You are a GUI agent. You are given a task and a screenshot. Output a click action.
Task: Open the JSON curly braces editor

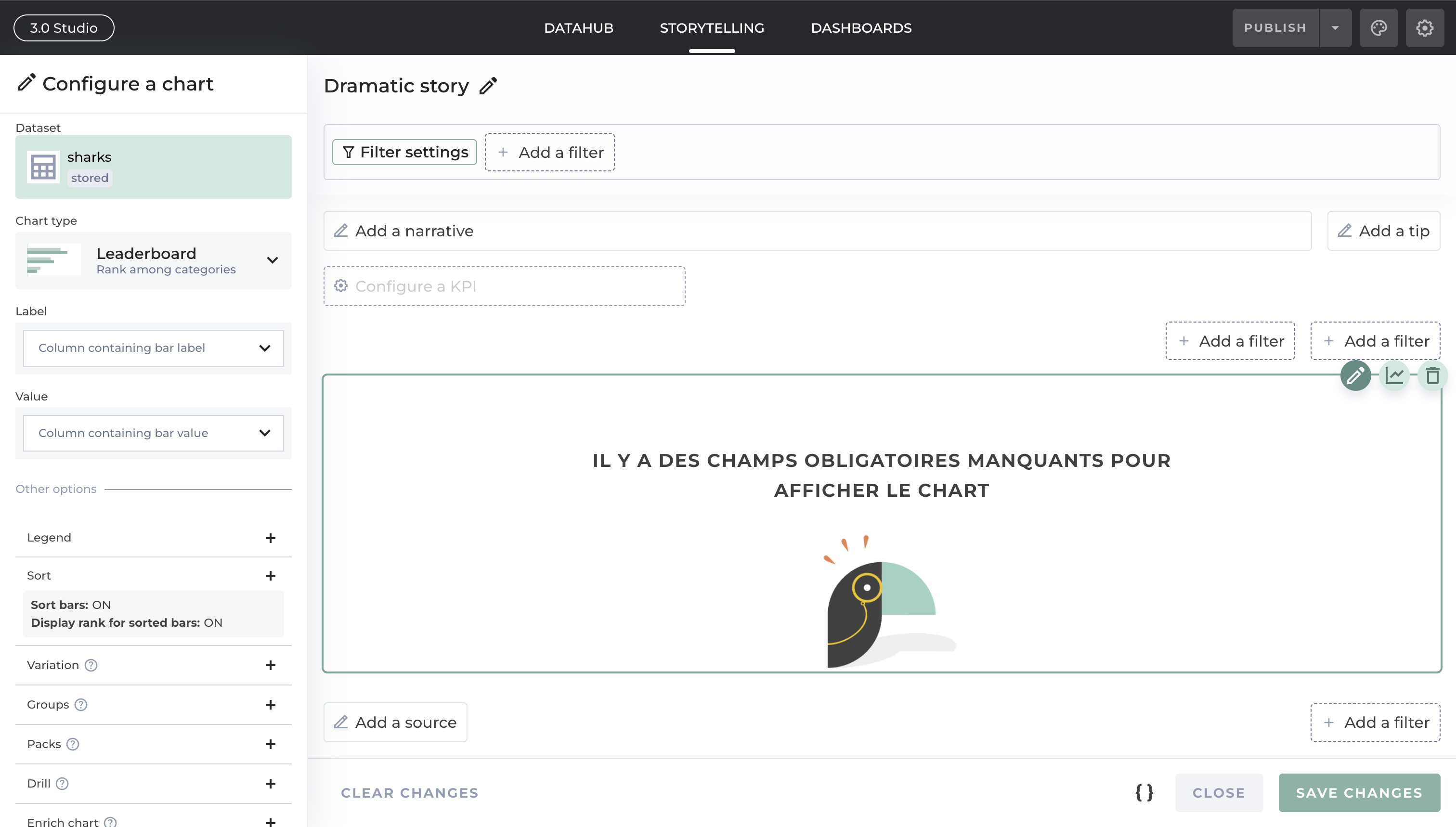click(x=1144, y=792)
